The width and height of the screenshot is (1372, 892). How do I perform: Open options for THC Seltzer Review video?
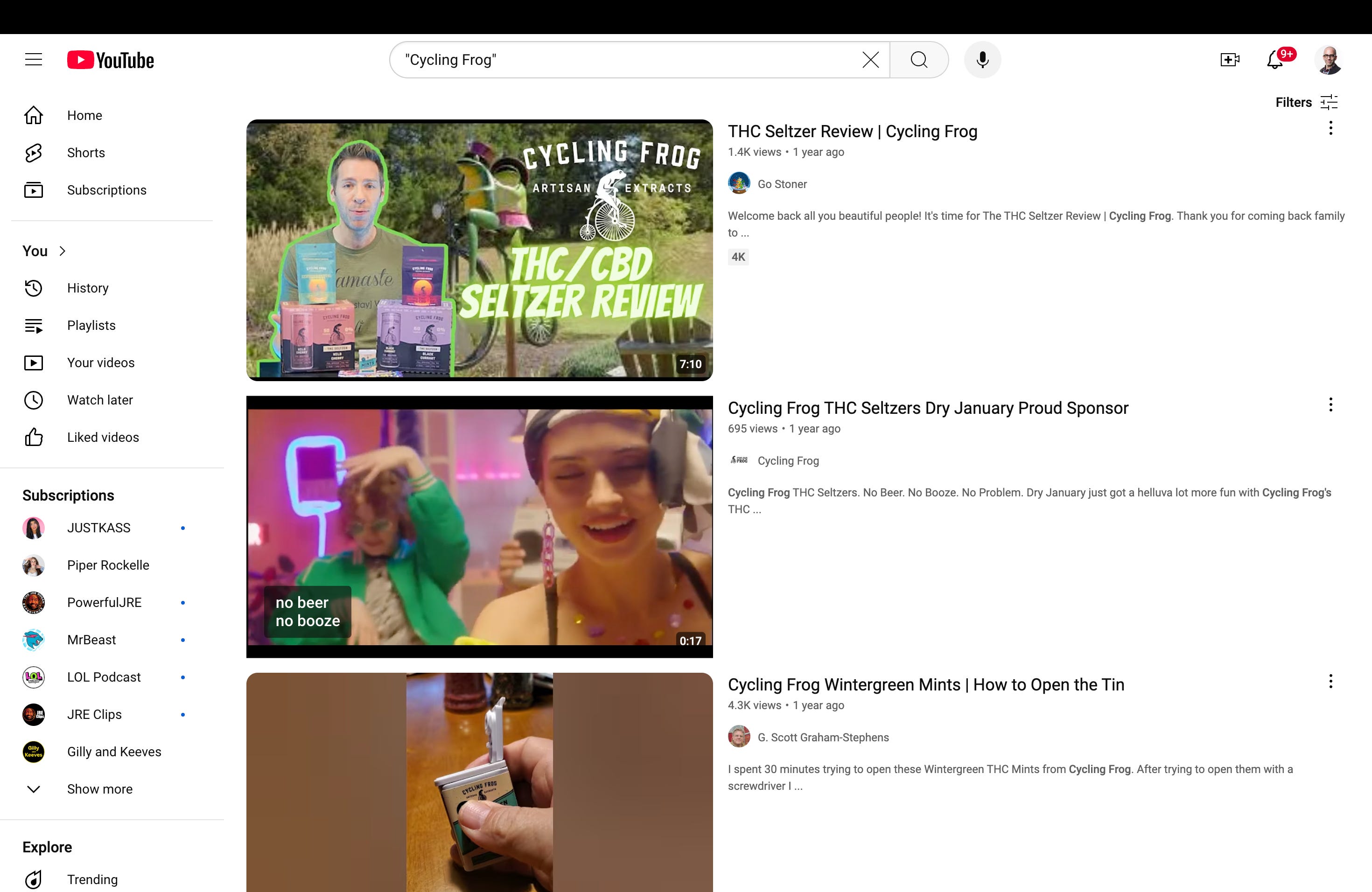(x=1330, y=128)
